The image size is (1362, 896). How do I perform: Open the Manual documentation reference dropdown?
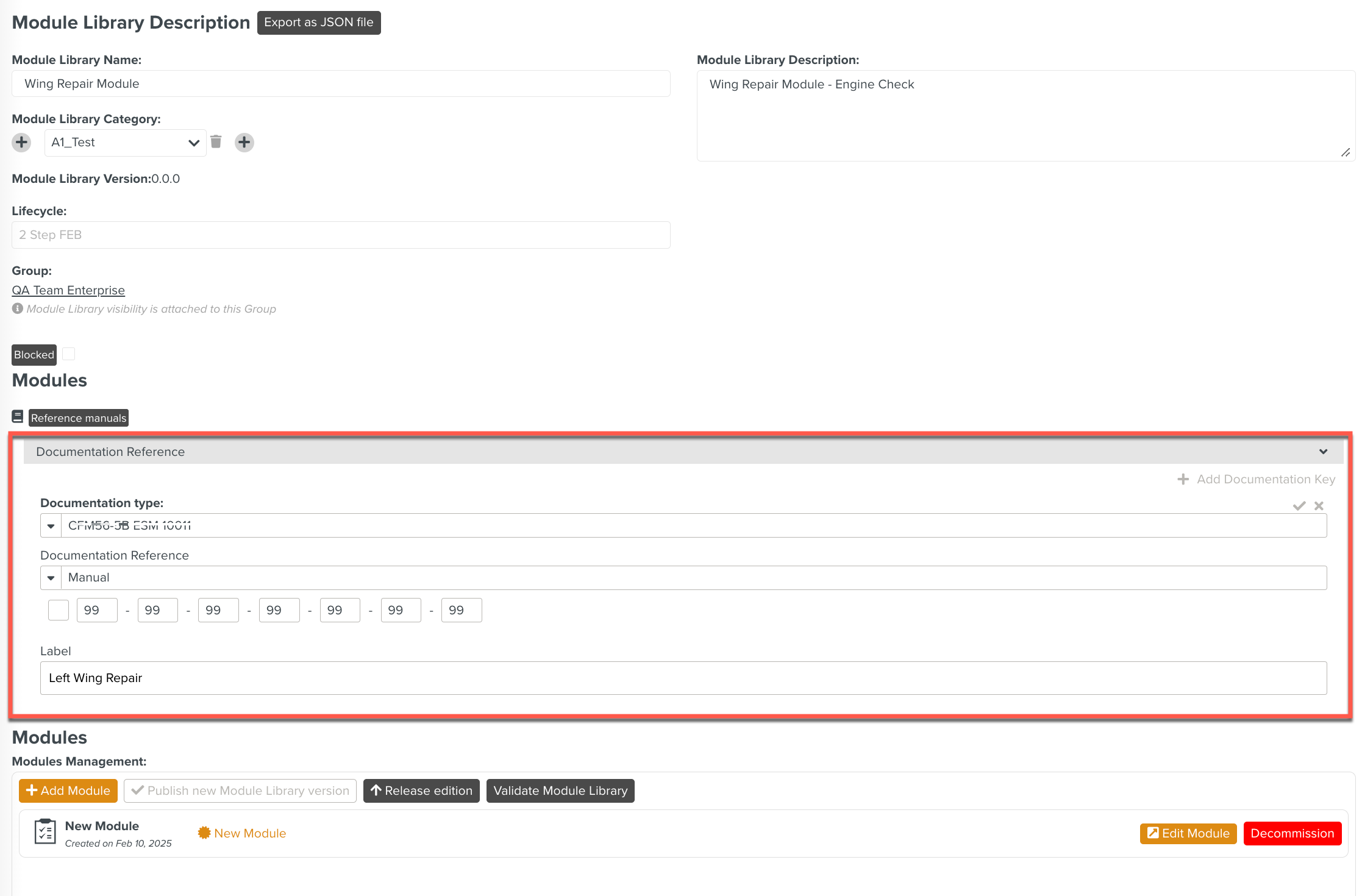(x=51, y=578)
